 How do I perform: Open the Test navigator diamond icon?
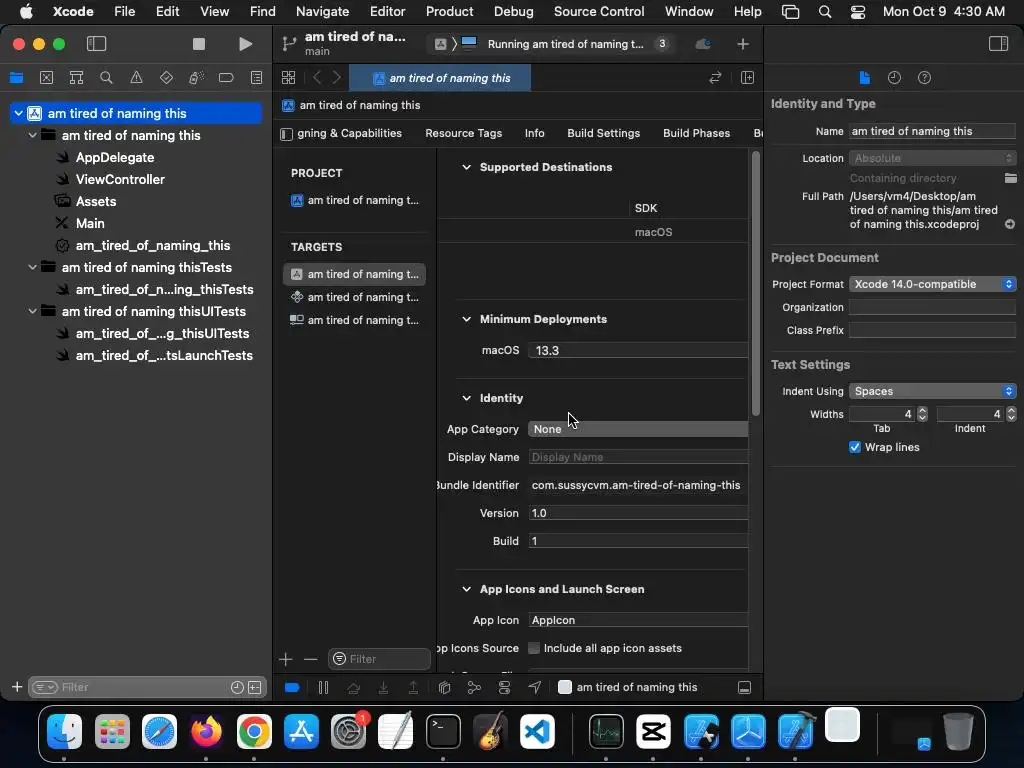(166, 78)
